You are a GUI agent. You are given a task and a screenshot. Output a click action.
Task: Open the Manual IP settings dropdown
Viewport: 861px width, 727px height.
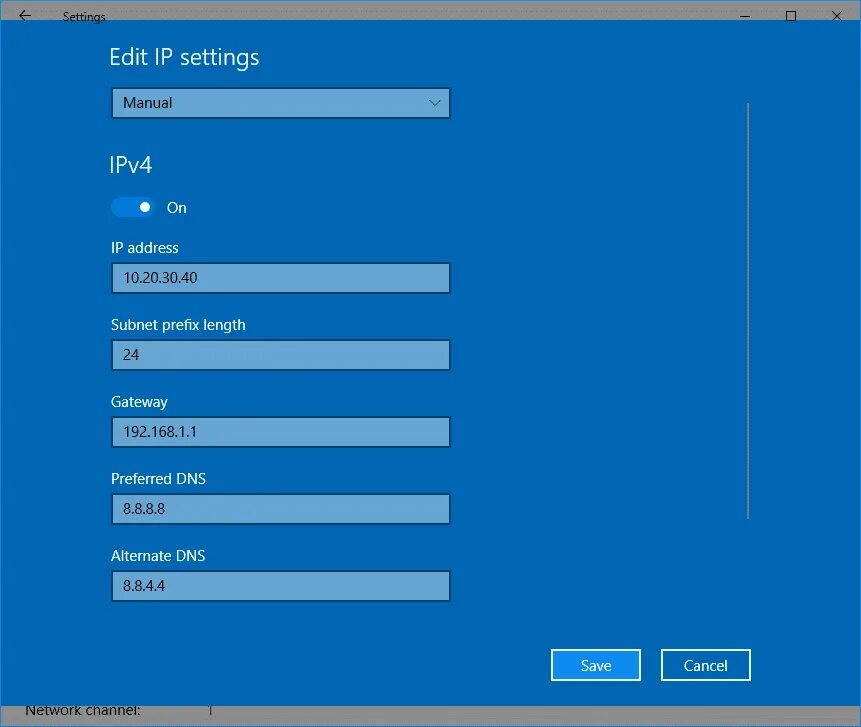coord(281,103)
